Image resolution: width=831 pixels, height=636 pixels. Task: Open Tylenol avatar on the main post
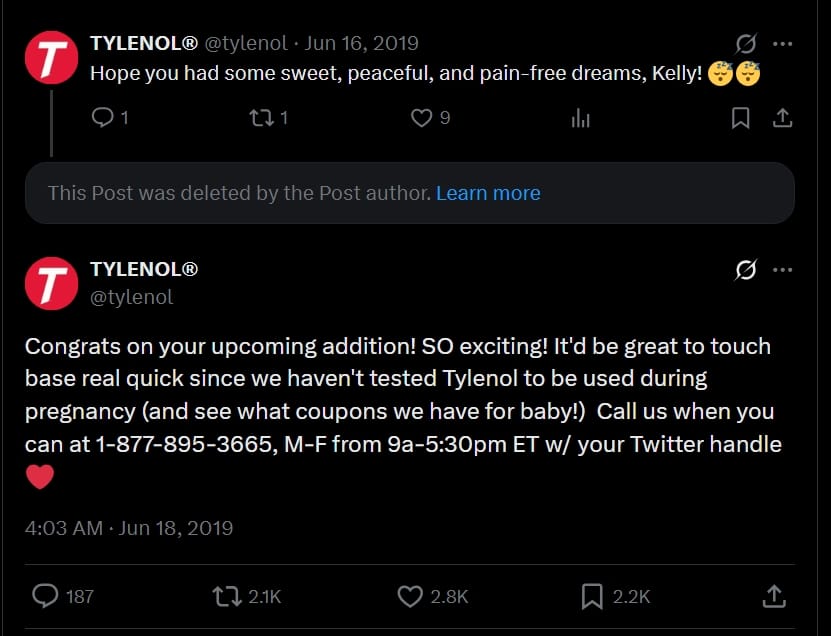tap(51, 284)
